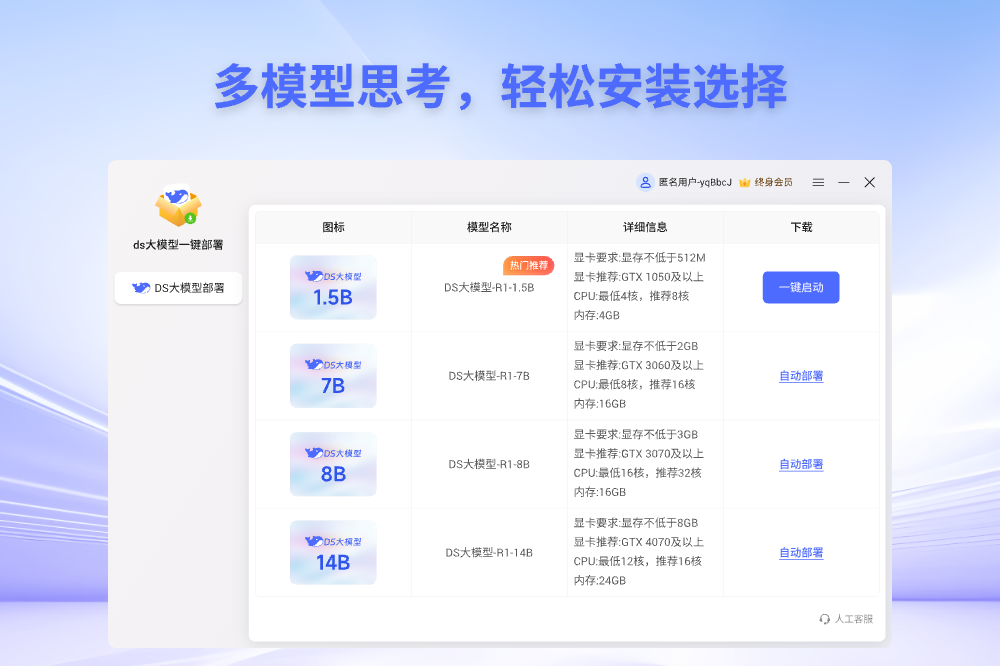
Task: Select the DS大模型部署 sidebar tab
Action: click(178, 288)
